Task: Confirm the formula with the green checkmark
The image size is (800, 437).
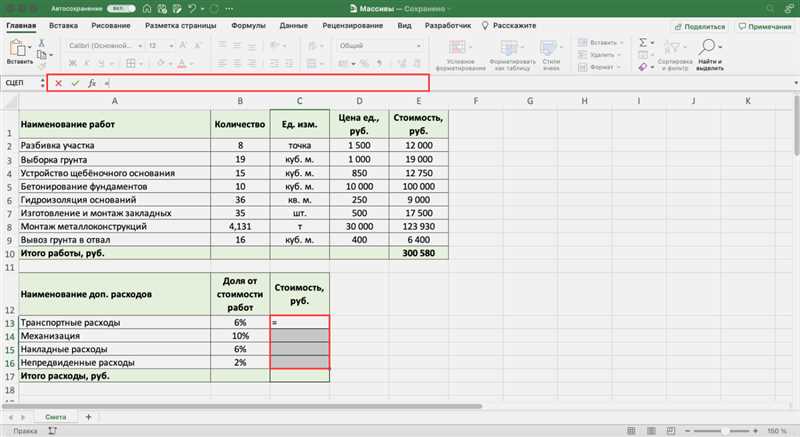Action: coord(75,83)
